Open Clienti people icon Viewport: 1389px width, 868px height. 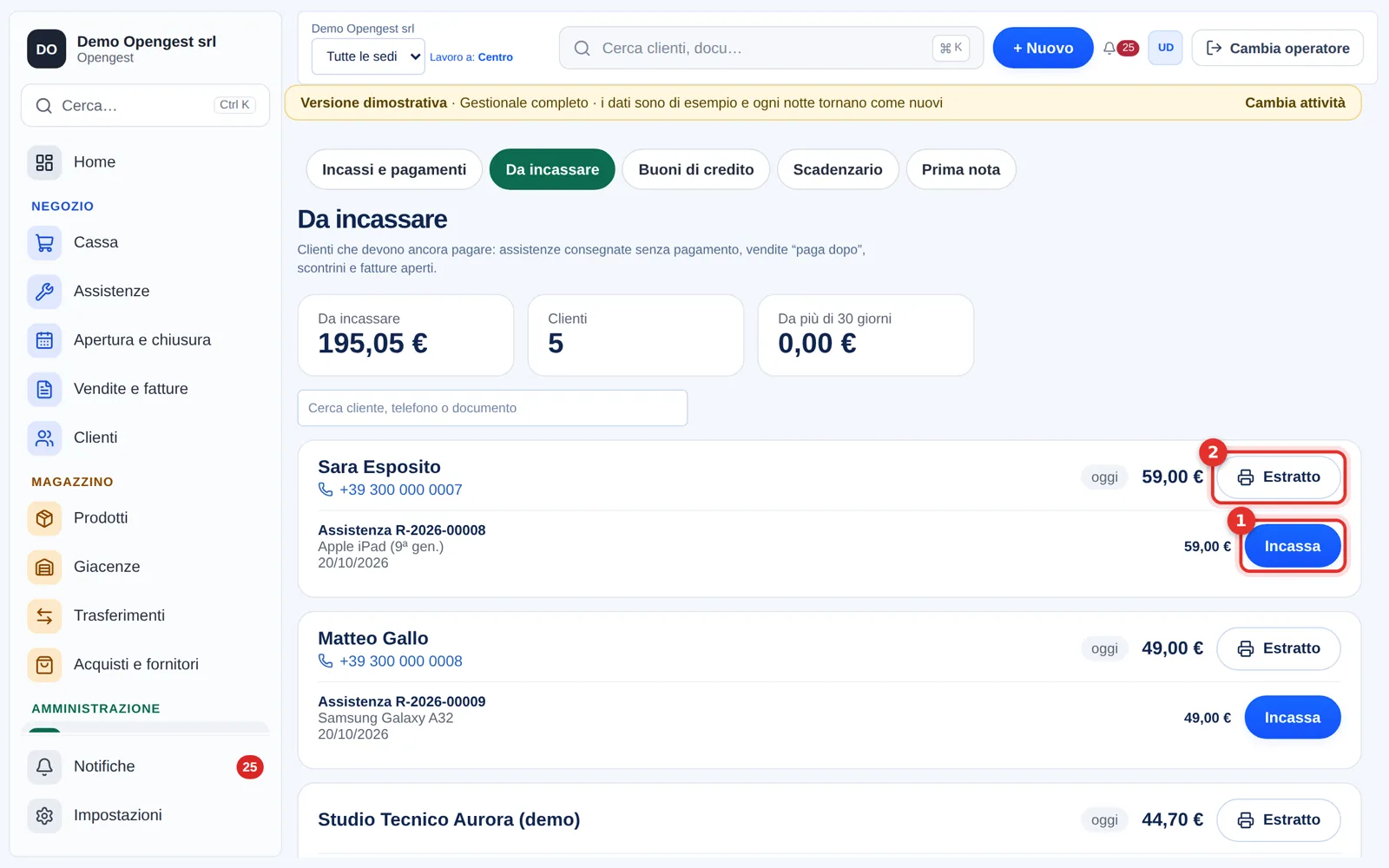(44, 438)
